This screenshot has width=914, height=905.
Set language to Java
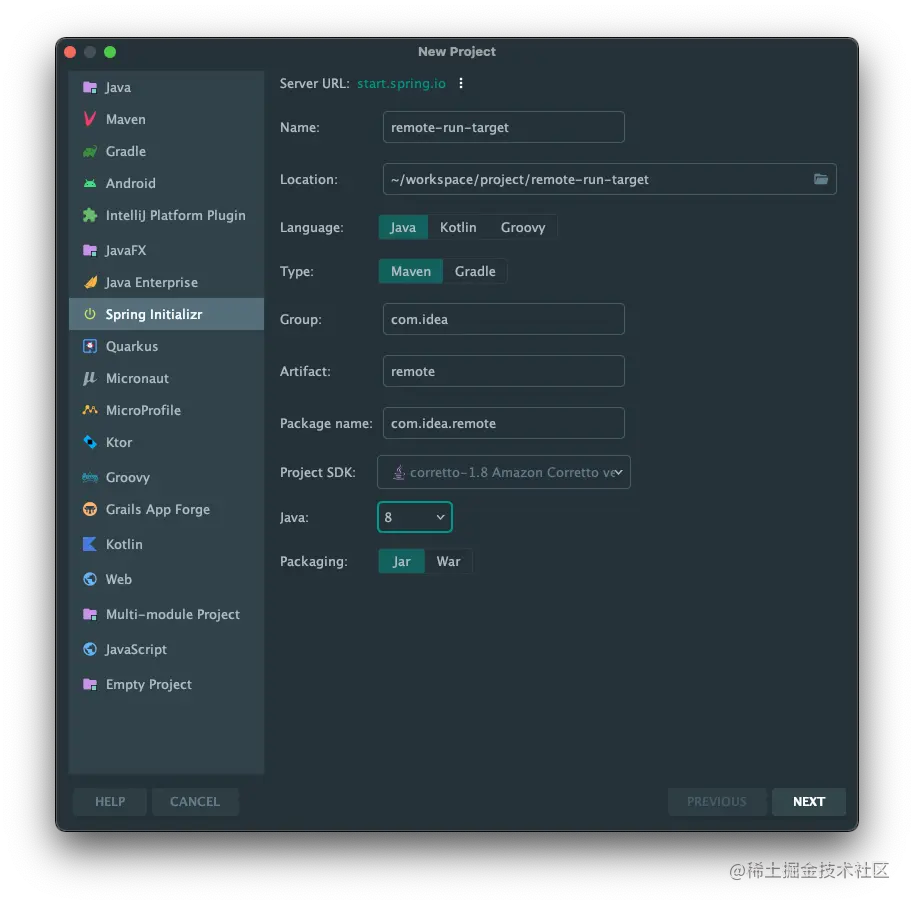coord(403,227)
